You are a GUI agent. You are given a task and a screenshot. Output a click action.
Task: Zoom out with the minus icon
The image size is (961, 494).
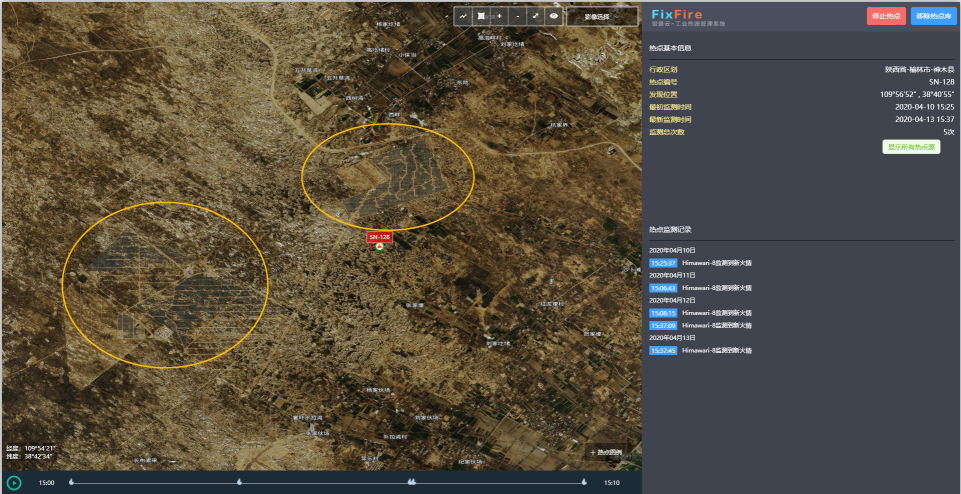[x=517, y=16]
